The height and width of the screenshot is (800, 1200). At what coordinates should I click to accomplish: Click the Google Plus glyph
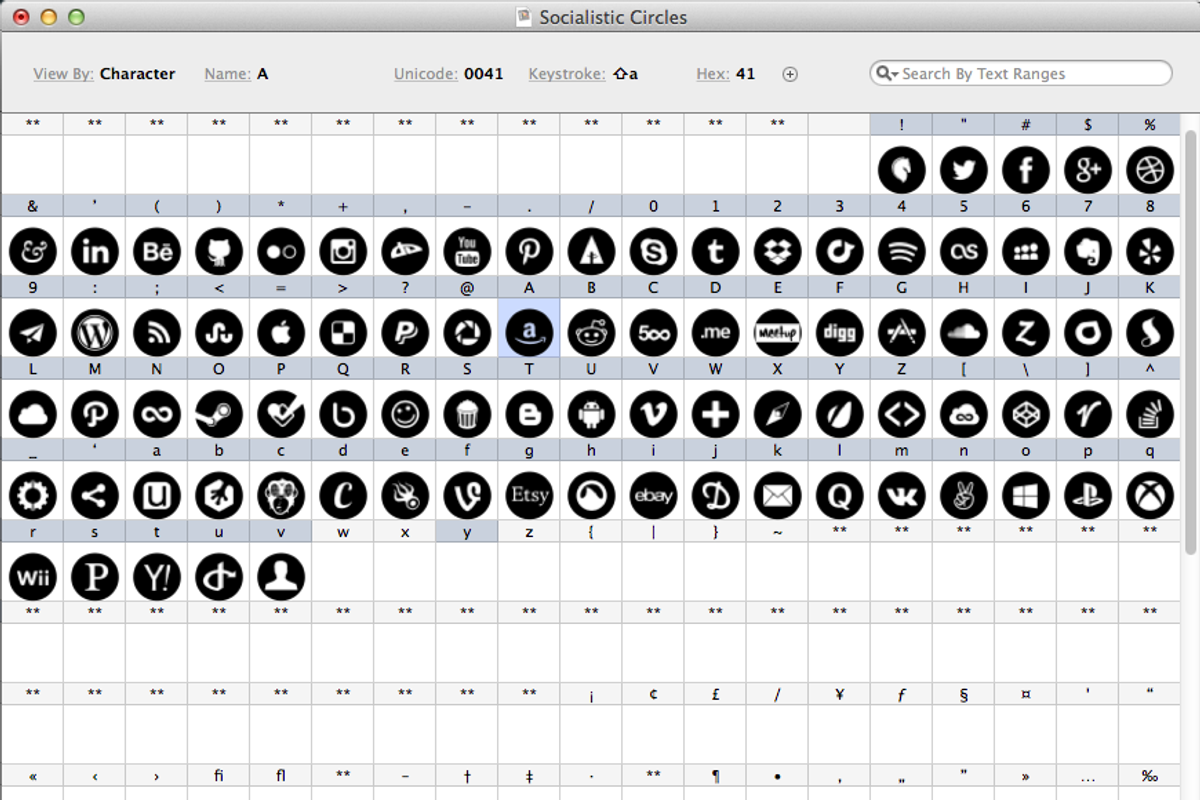(1087, 170)
